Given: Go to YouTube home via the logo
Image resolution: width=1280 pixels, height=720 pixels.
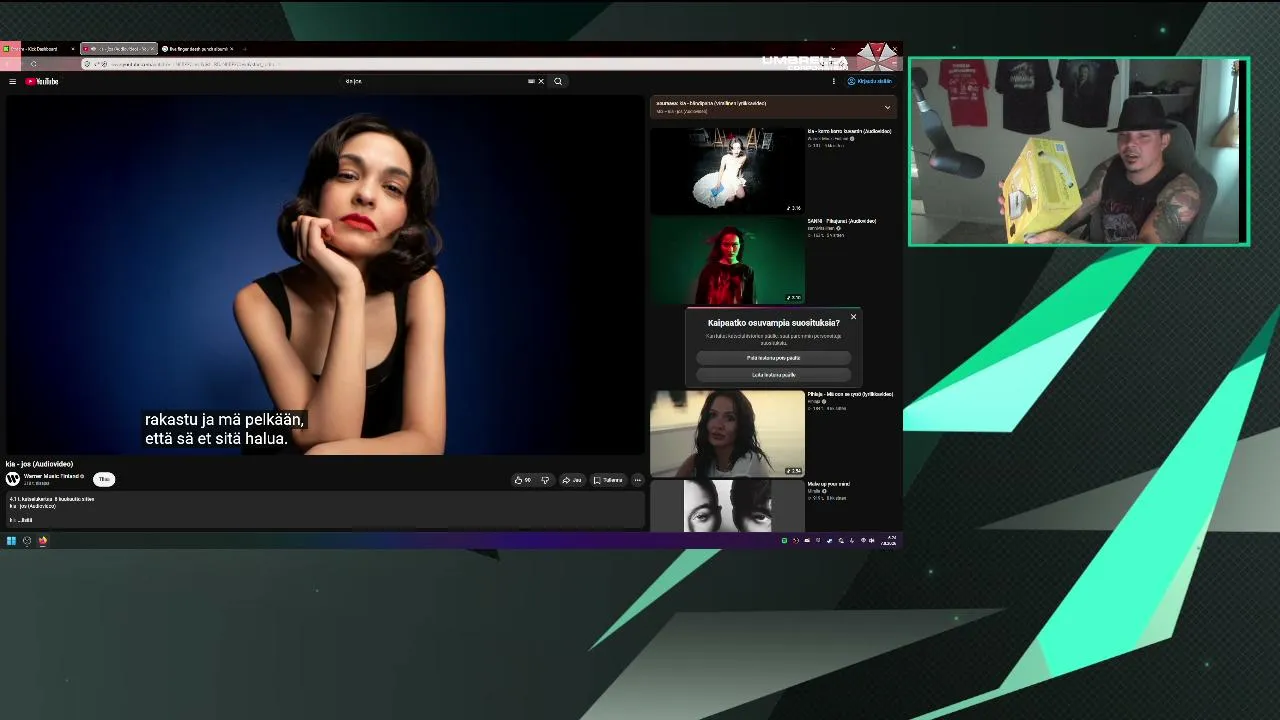Looking at the screenshot, I should [x=42, y=81].
